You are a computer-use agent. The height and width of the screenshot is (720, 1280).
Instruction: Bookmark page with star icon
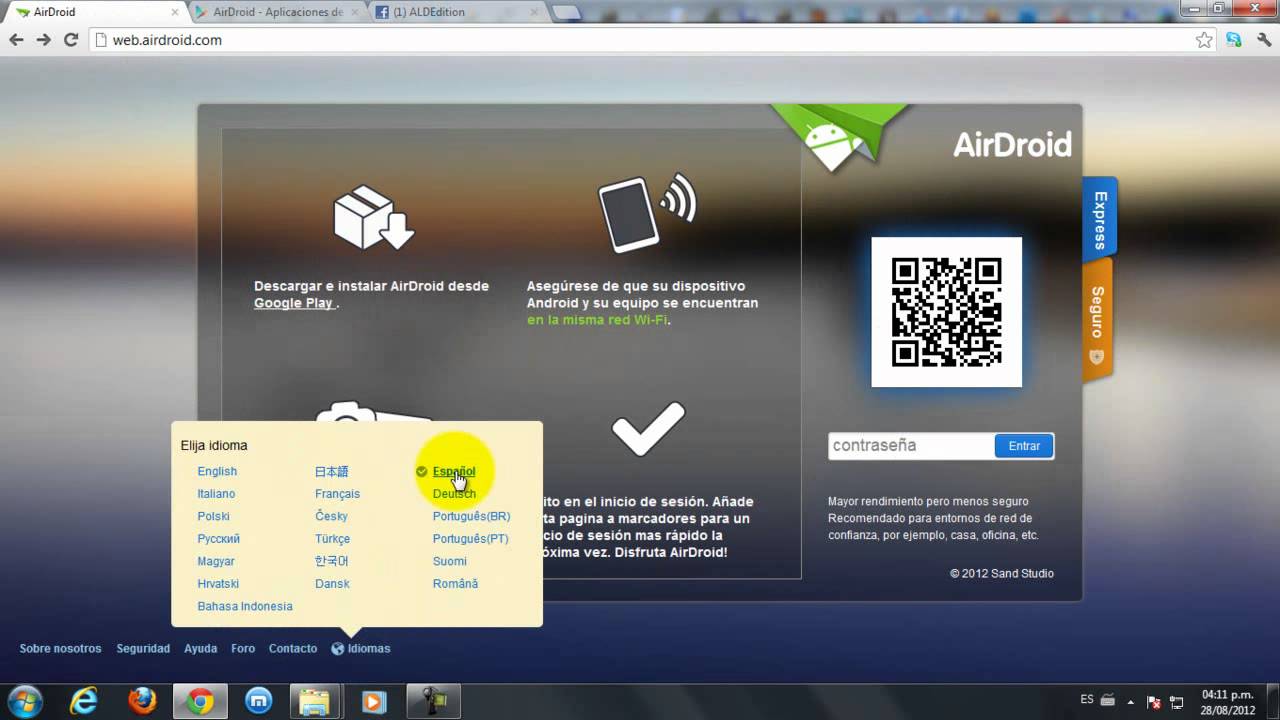[1204, 40]
